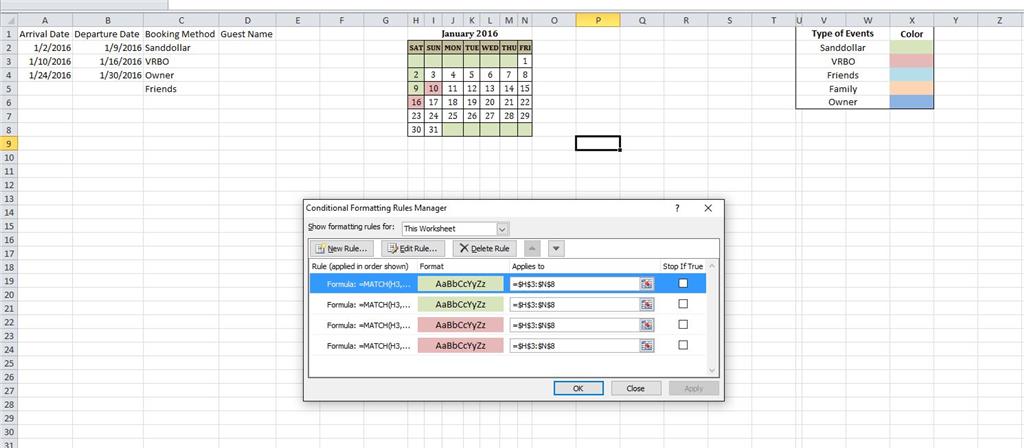
Task: Select departure date 1/16/2016 cell
Action: click(108, 61)
